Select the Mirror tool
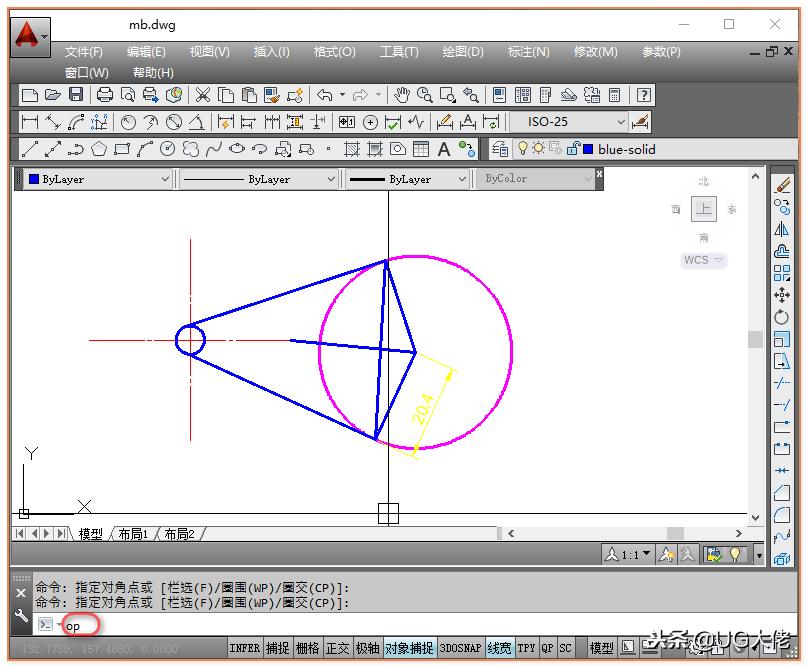 (782, 229)
